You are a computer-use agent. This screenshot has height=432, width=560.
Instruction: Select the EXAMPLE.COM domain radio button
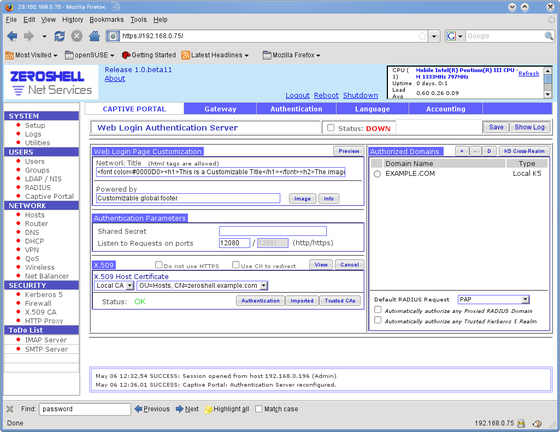[377, 174]
